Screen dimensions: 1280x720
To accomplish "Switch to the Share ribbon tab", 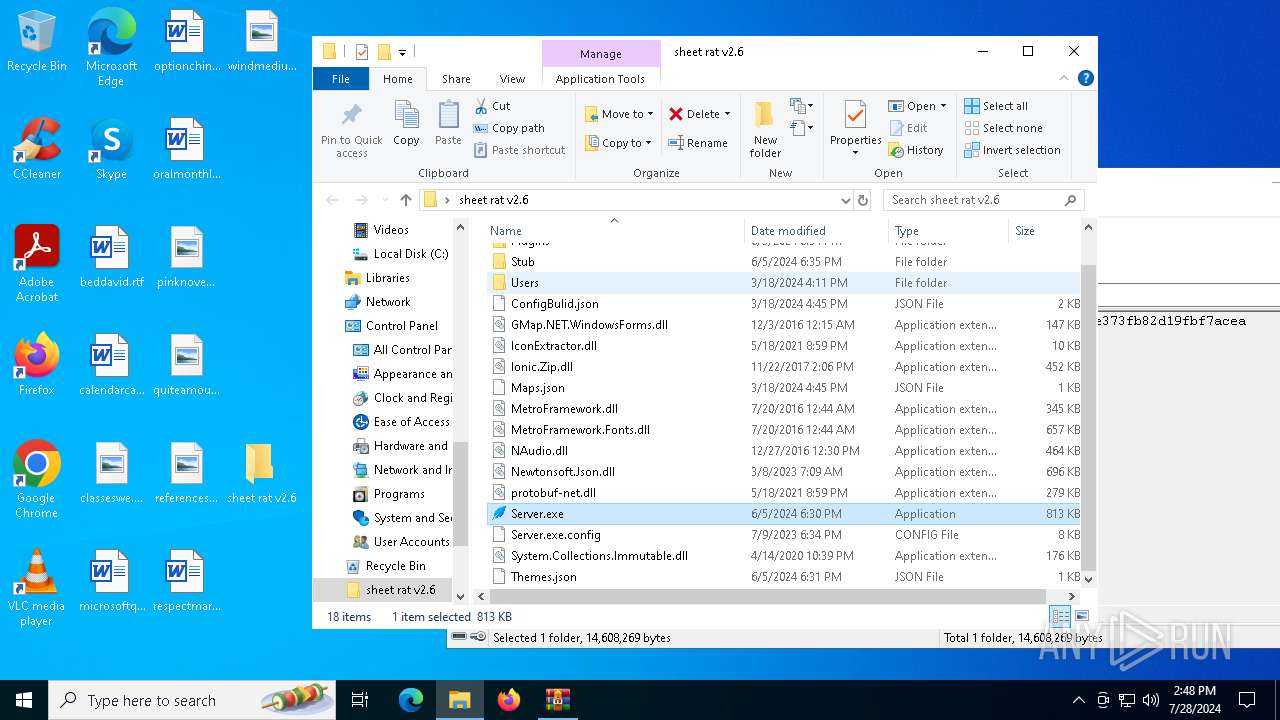I will tap(456, 79).
